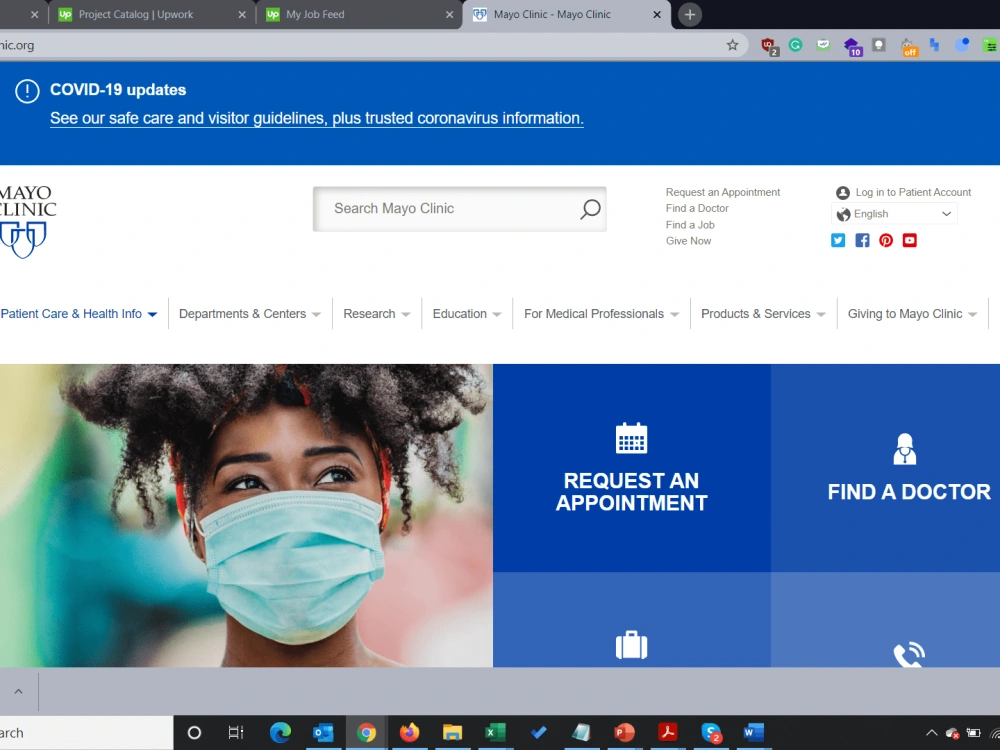Expand the downloads bar chevron
The height and width of the screenshot is (750, 1000).
point(18,691)
